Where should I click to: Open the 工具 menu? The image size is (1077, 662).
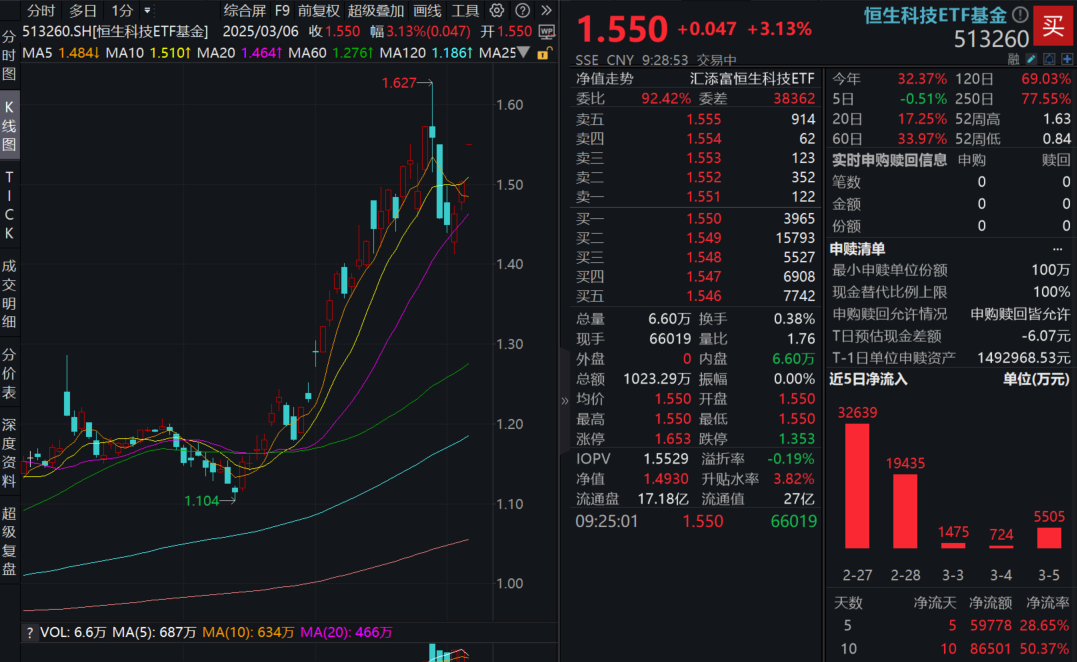(467, 10)
